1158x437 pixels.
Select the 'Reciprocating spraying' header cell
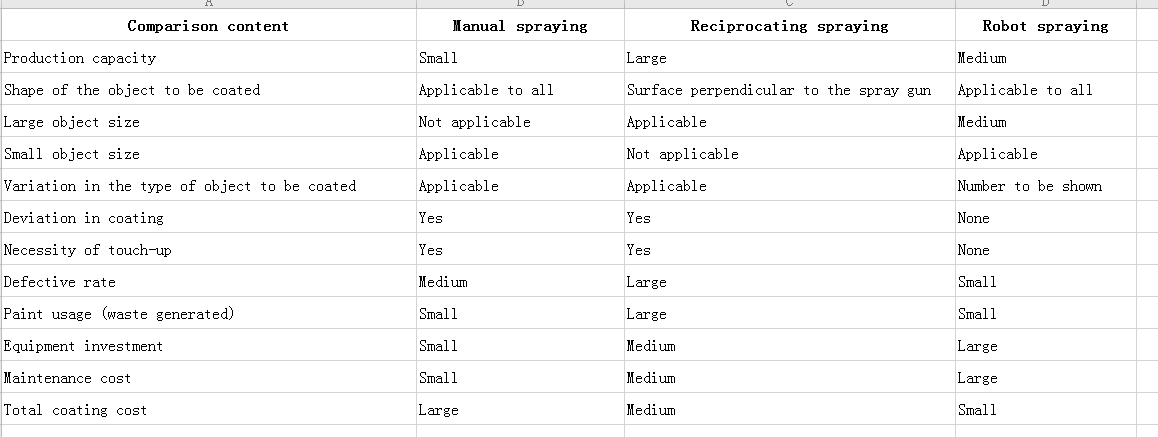coord(789,25)
